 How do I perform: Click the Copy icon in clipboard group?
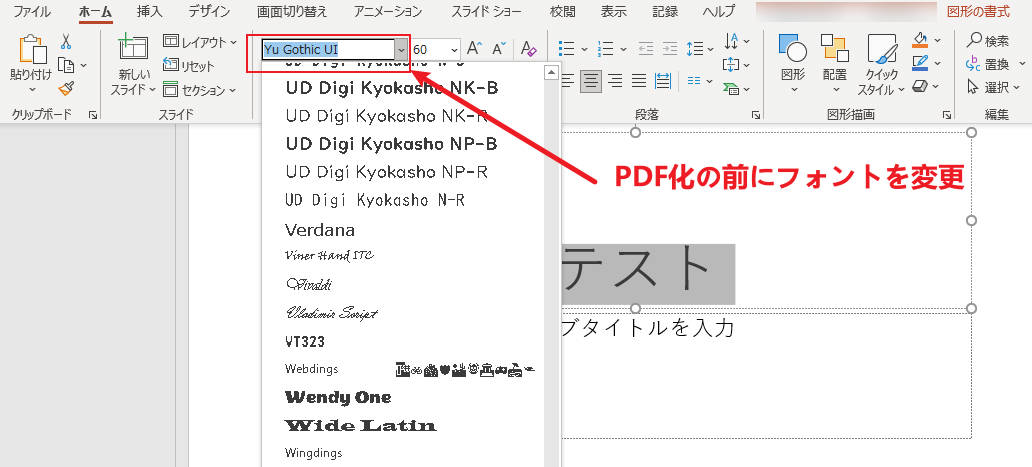[65, 65]
